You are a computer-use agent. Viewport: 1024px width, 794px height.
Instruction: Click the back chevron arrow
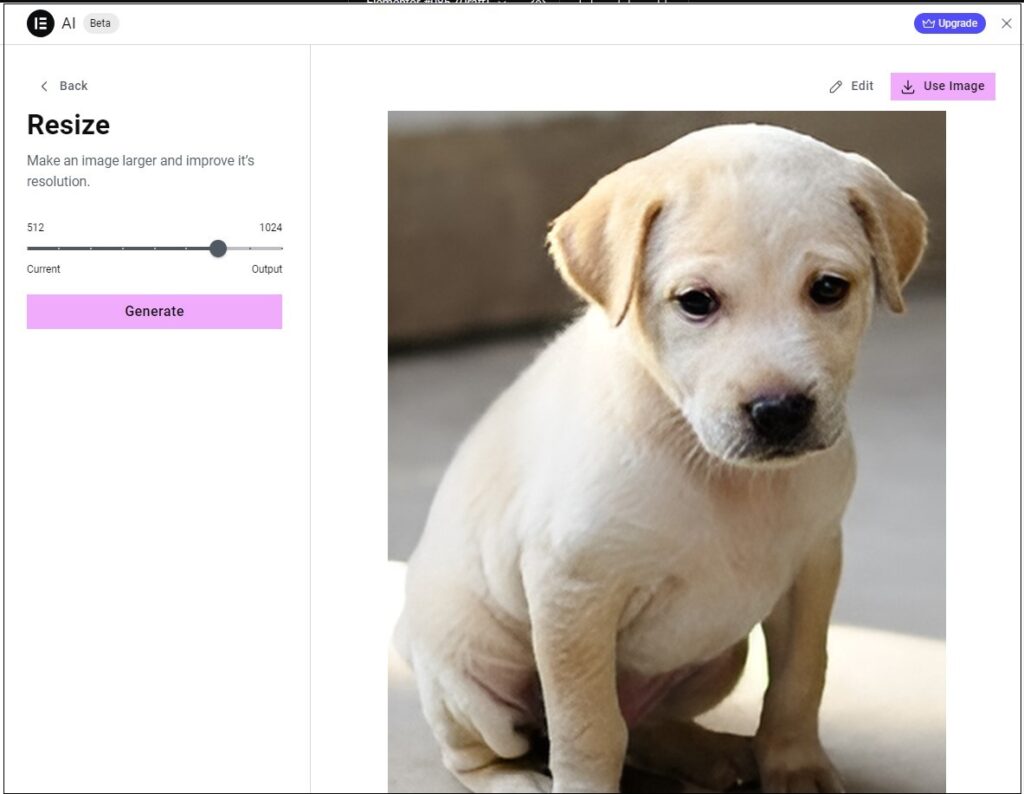(44, 86)
